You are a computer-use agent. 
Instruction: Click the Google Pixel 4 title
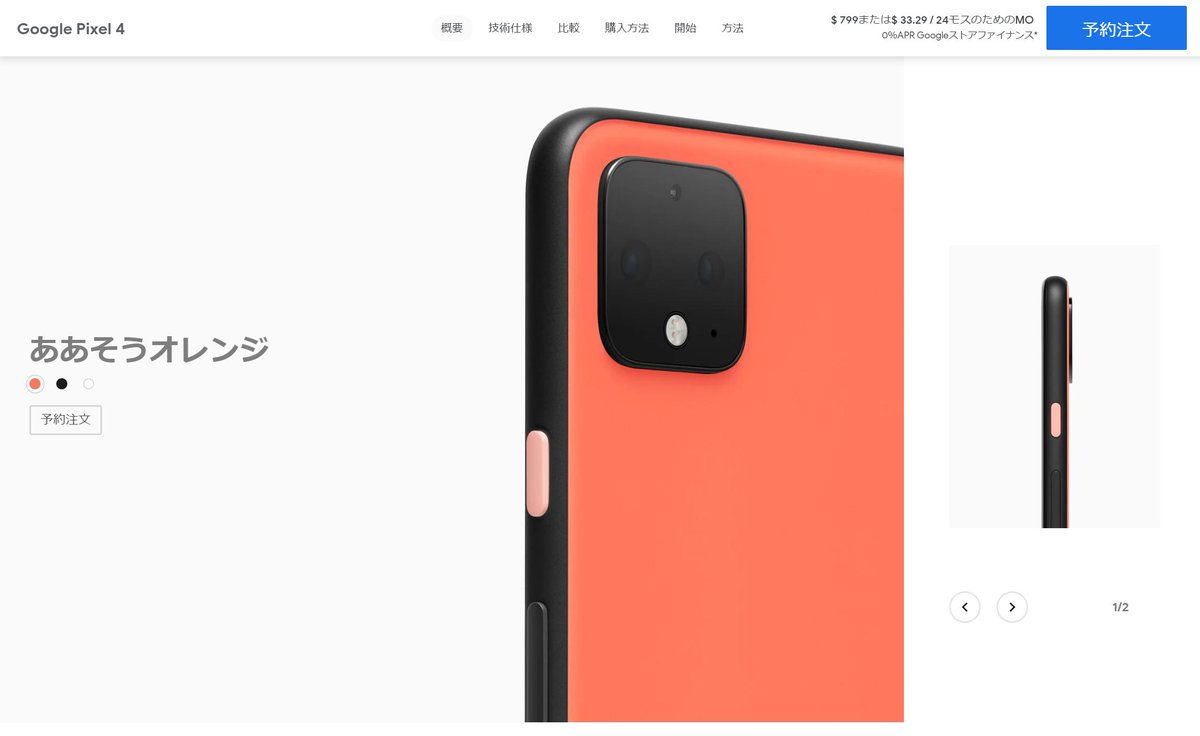[x=71, y=28]
